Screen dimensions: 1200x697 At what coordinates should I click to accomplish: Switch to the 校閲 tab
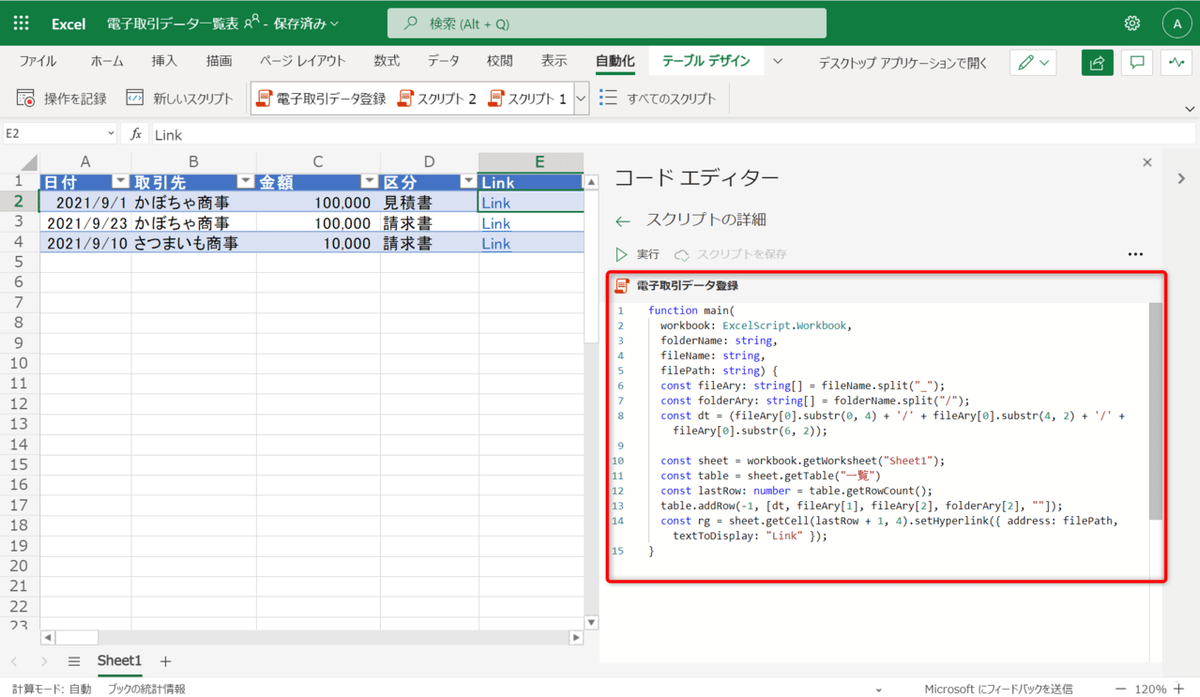499,61
